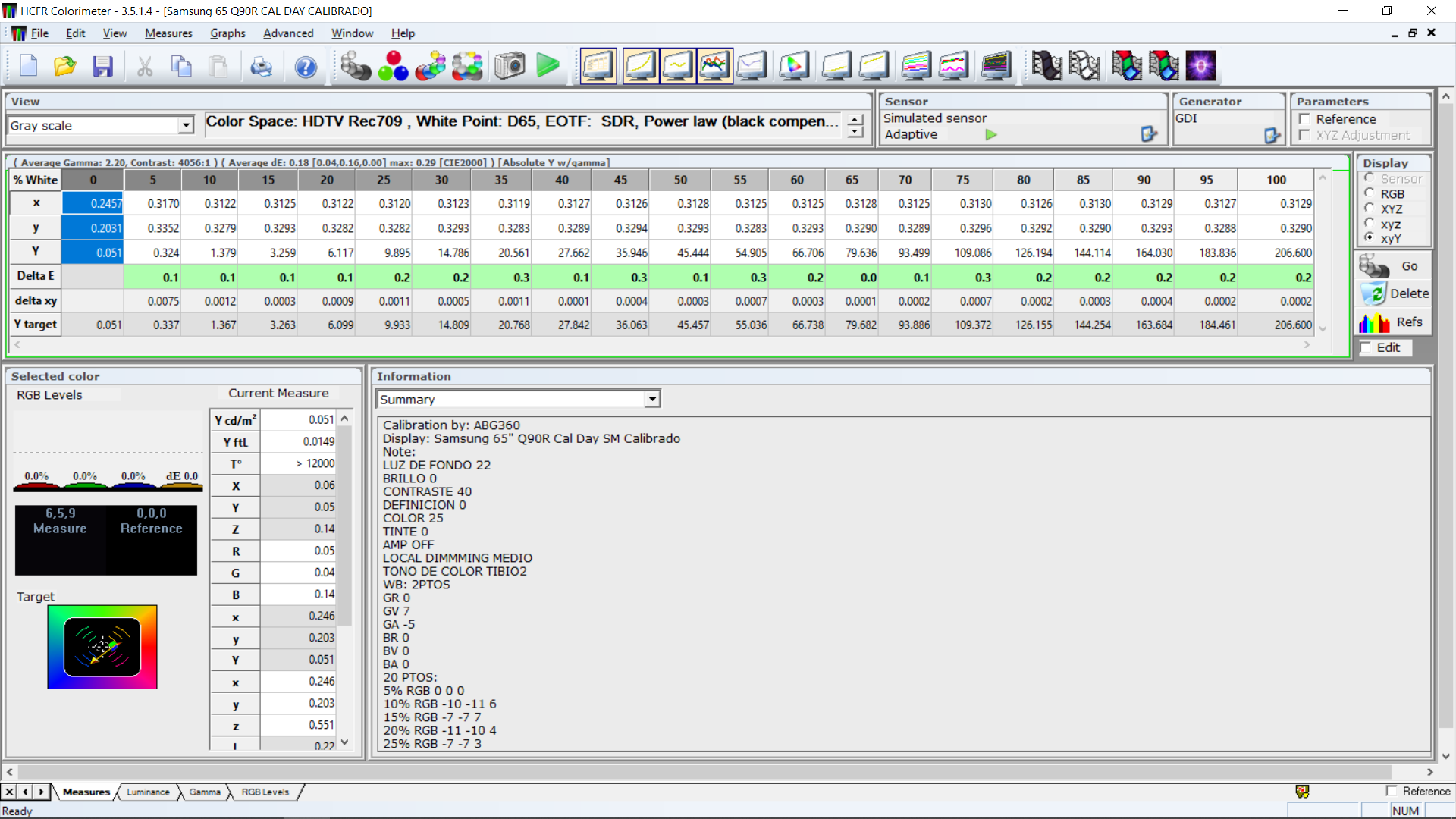
Task: Click the Save document toolbar icon
Action: (x=102, y=67)
